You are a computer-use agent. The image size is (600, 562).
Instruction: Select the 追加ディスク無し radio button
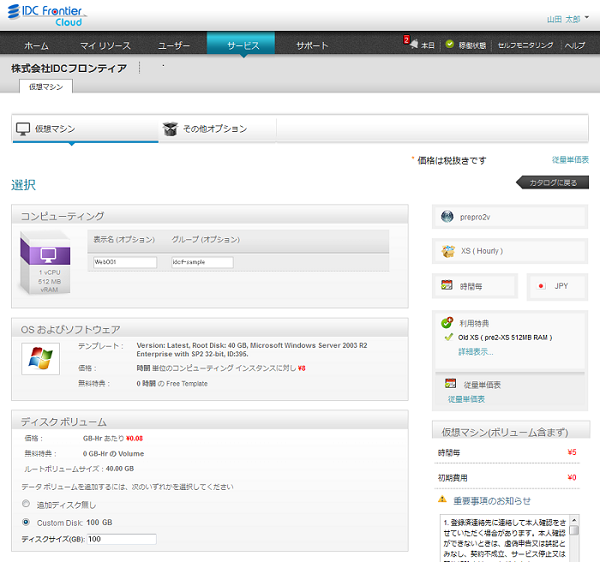pyautogui.click(x=26, y=503)
